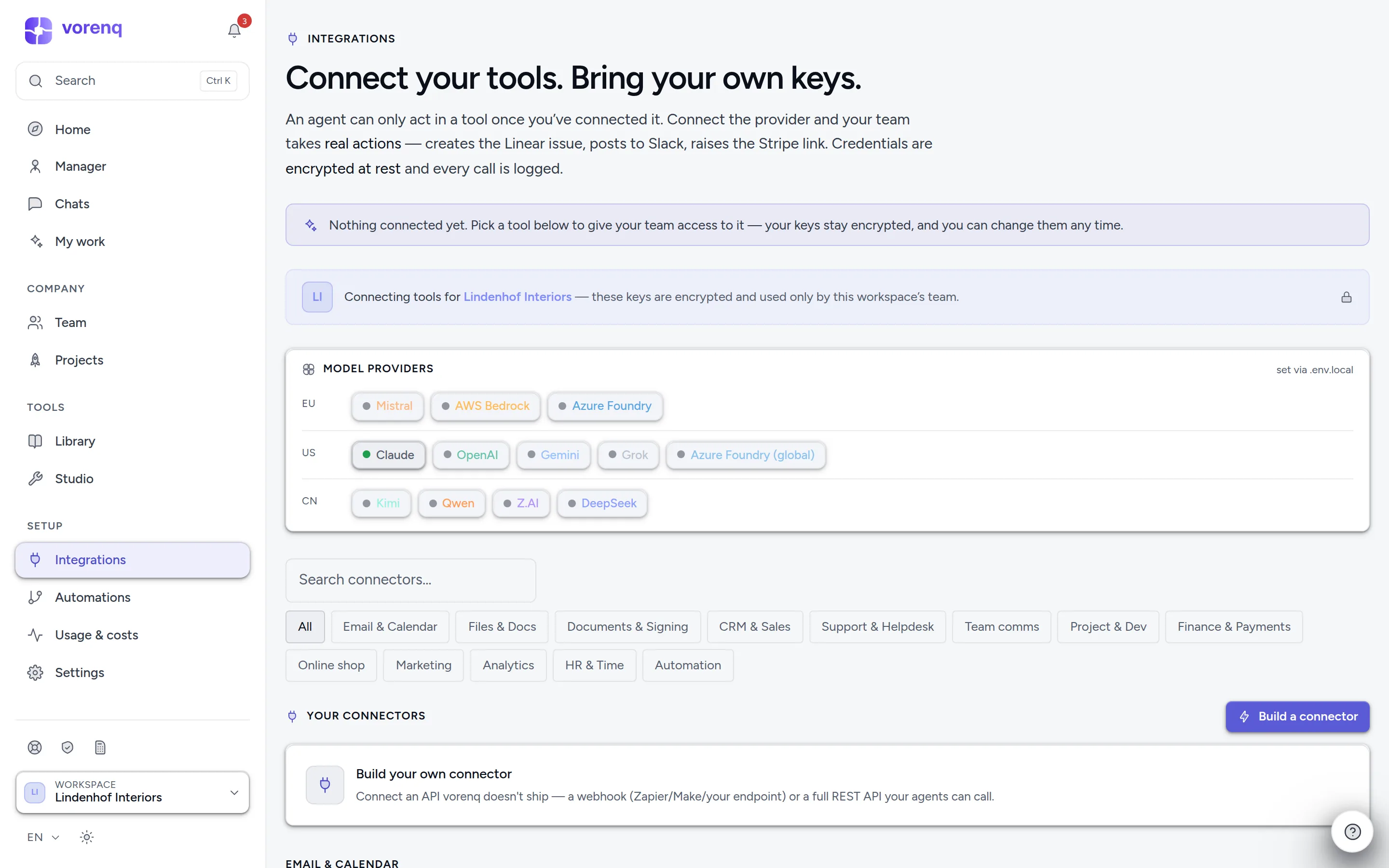Filter connectors by CRM & Sales
This screenshot has width=1389, height=868.
pos(754,626)
